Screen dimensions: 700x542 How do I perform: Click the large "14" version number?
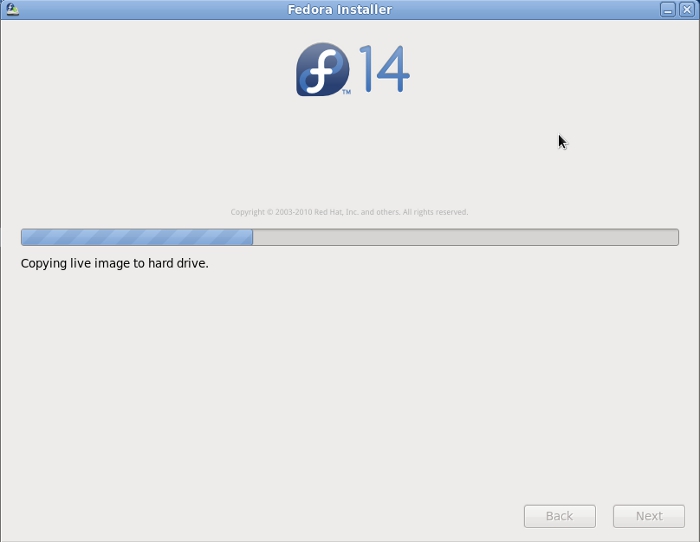pos(384,70)
